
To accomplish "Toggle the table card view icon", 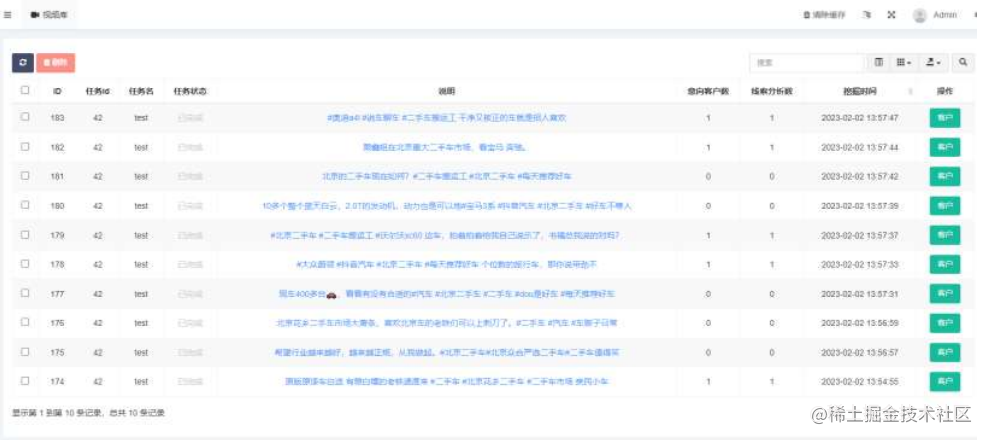I will tap(879, 62).
